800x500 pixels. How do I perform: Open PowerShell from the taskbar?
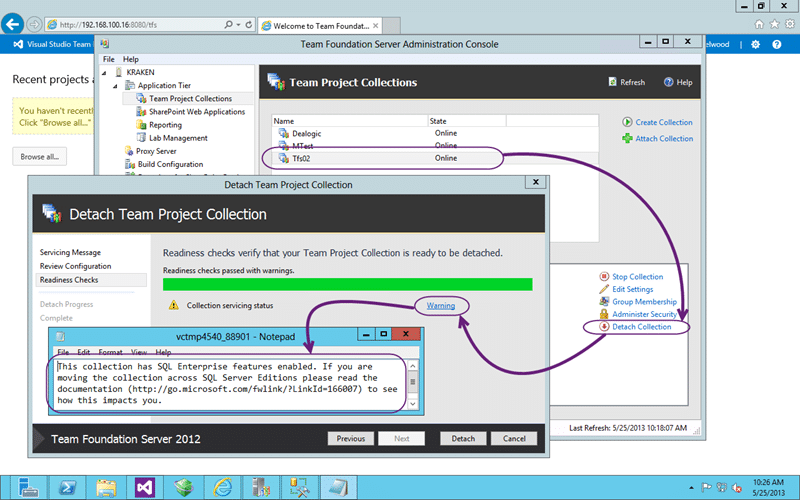click(67, 488)
